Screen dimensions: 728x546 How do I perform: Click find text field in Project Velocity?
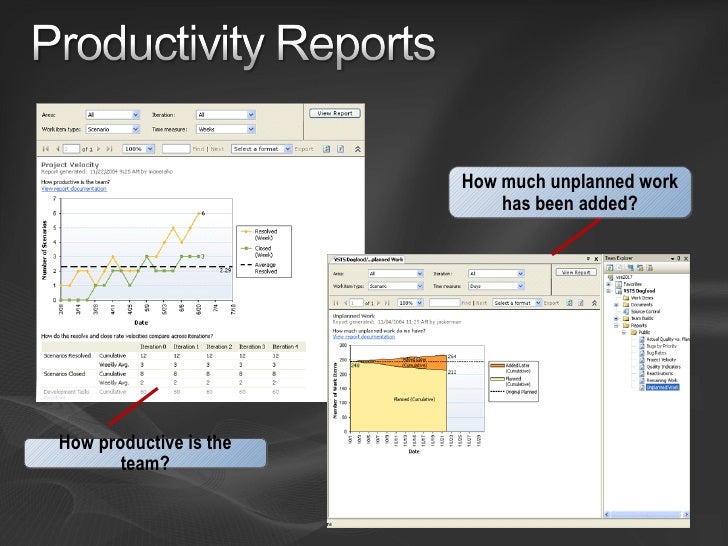pos(176,149)
